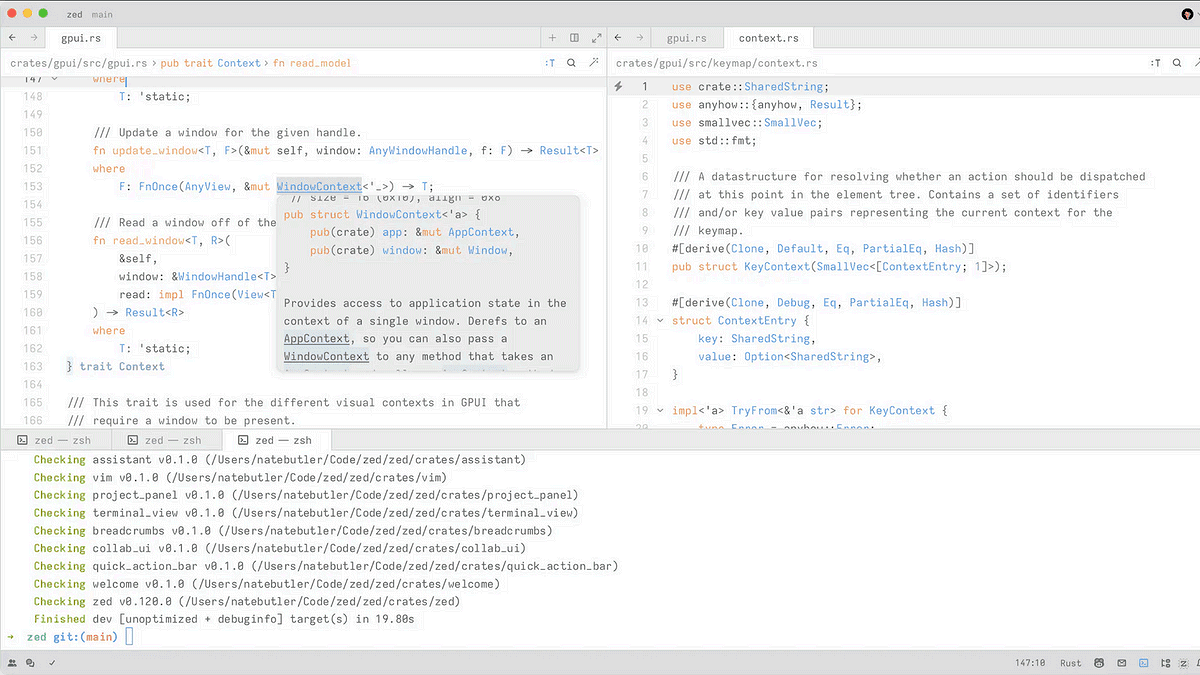The height and width of the screenshot is (675, 1200).
Task: Select the active zed — zsh terminal tab
Action: click(x=277, y=440)
